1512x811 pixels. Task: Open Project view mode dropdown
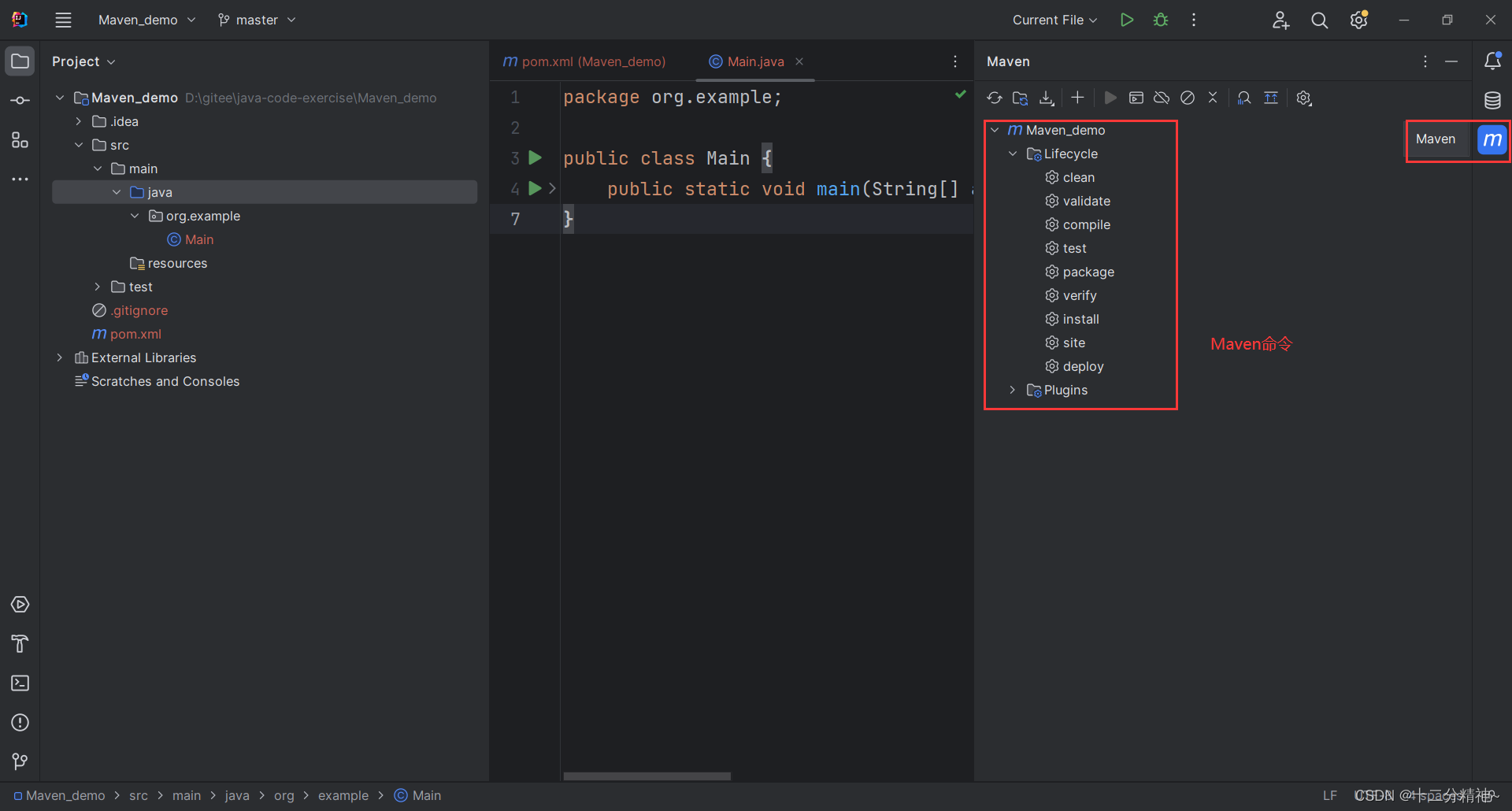pyautogui.click(x=83, y=61)
